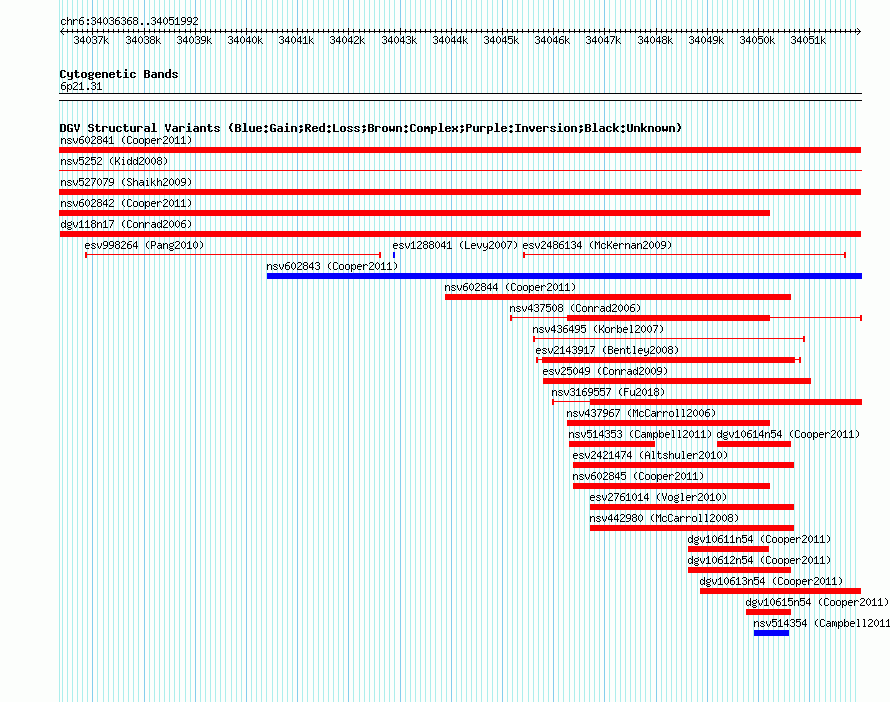Select the nsv514354 (Campbell2011) label
Screen dimensions: 890x702
pos(821,623)
